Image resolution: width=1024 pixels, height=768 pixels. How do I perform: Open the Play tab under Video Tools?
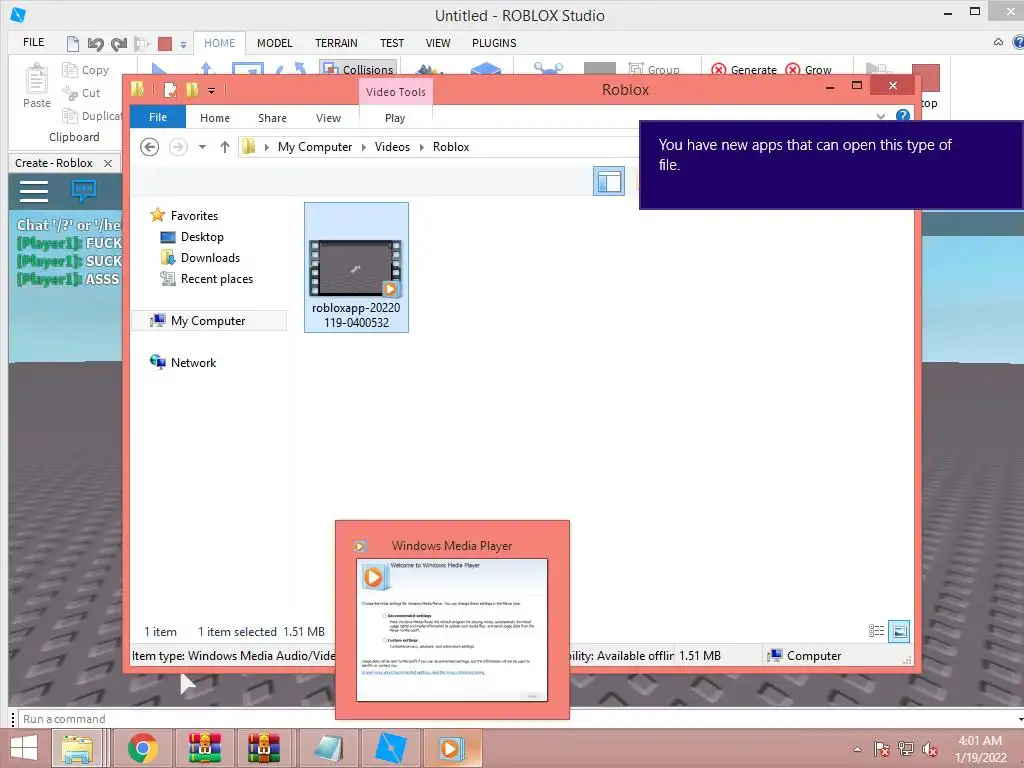point(395,118)
